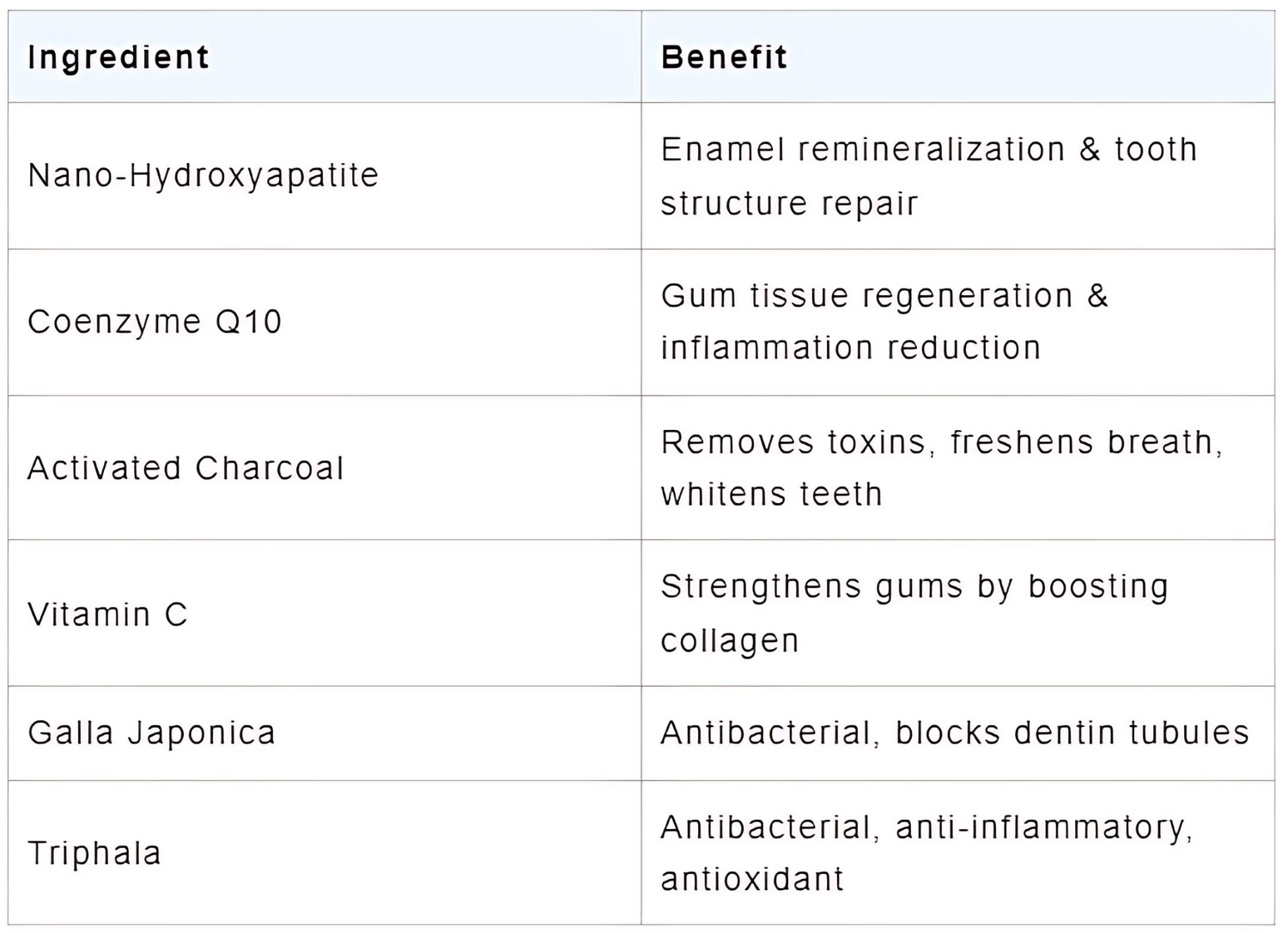The image size is (1288, 933).
Task: Select the "inflammation reduction" text line
Action: [850, 348]
